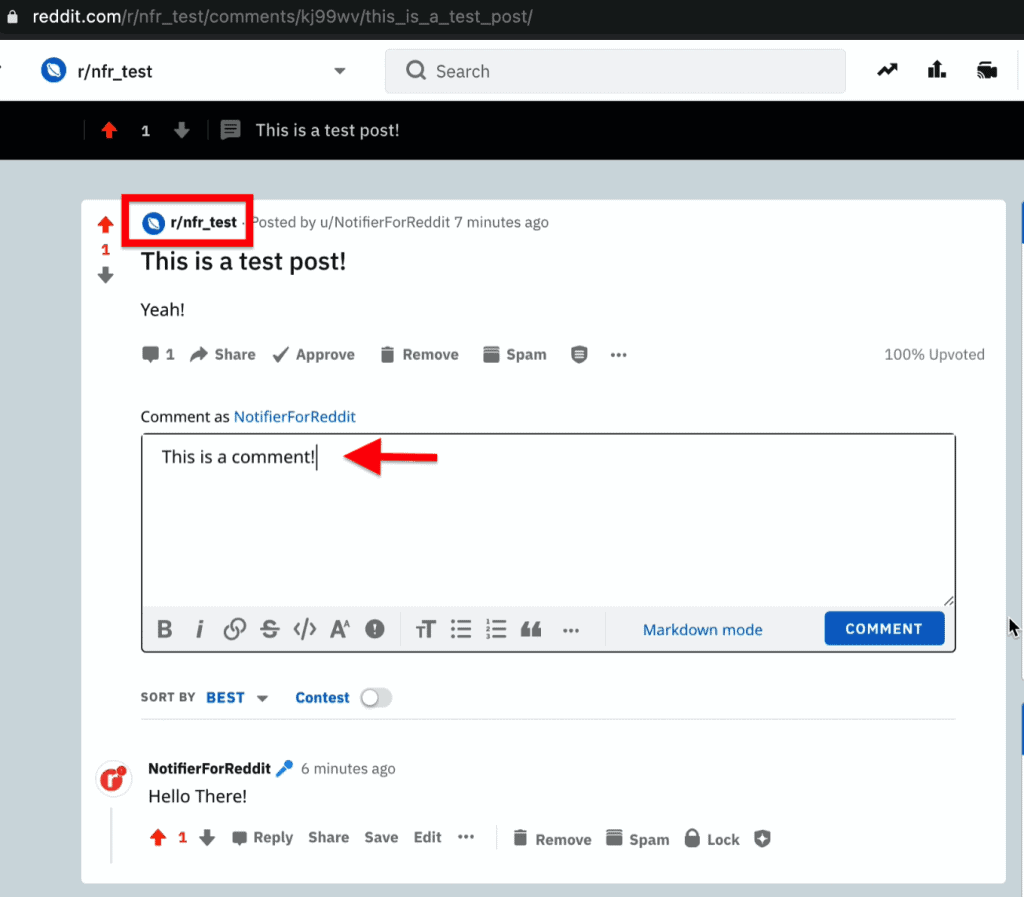The height and width of the screenshot is (897, 1024).
Task: Submit with the COMMENT button
Action: tap(884, 629)
